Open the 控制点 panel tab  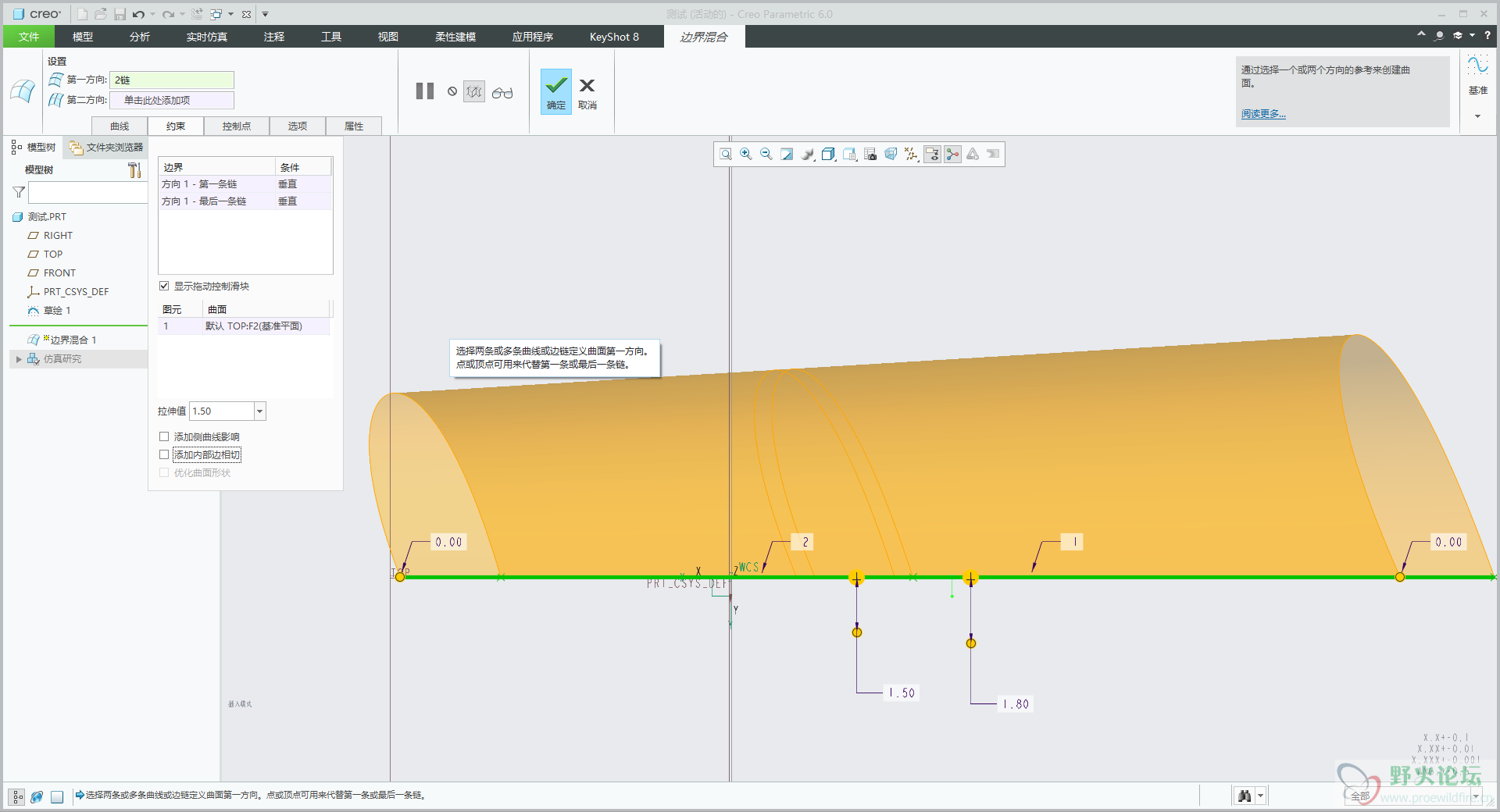coord(237,126)
